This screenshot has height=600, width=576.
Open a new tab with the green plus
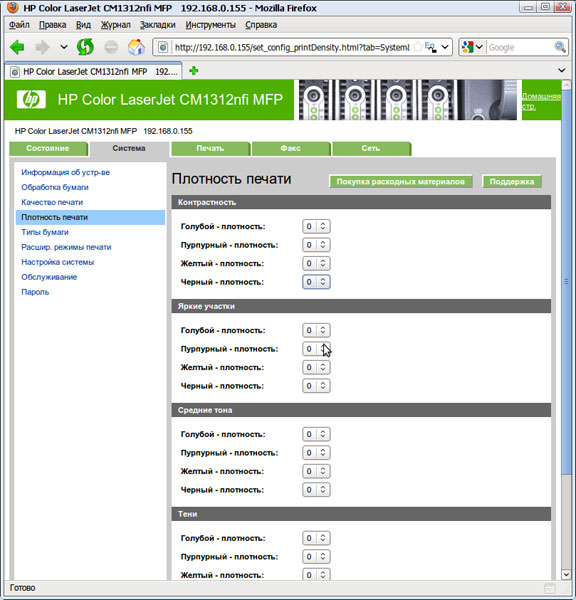point(194,70)
